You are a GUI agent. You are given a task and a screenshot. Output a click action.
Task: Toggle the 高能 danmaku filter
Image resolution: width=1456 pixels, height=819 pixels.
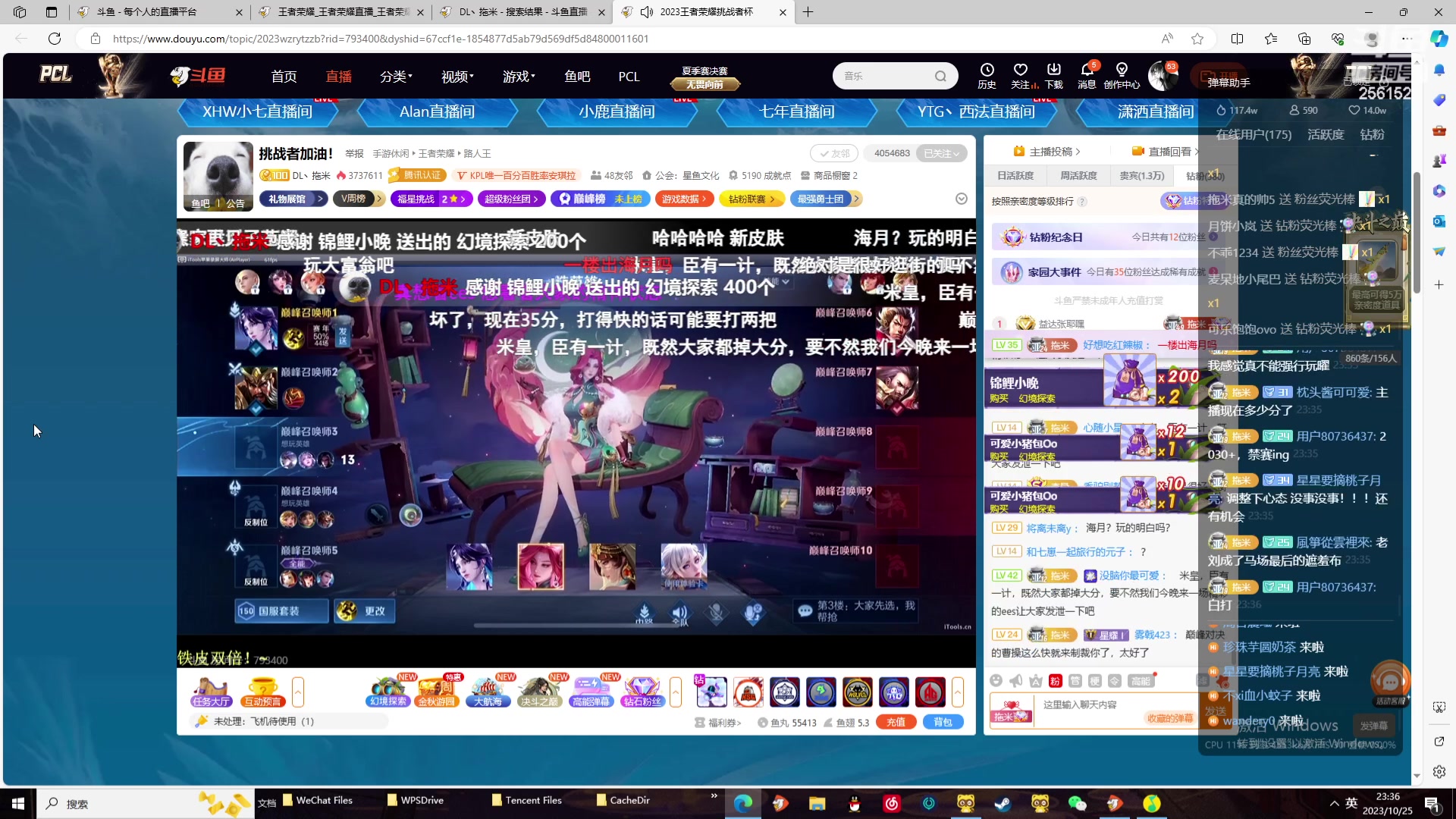[x=1142, y=680]
